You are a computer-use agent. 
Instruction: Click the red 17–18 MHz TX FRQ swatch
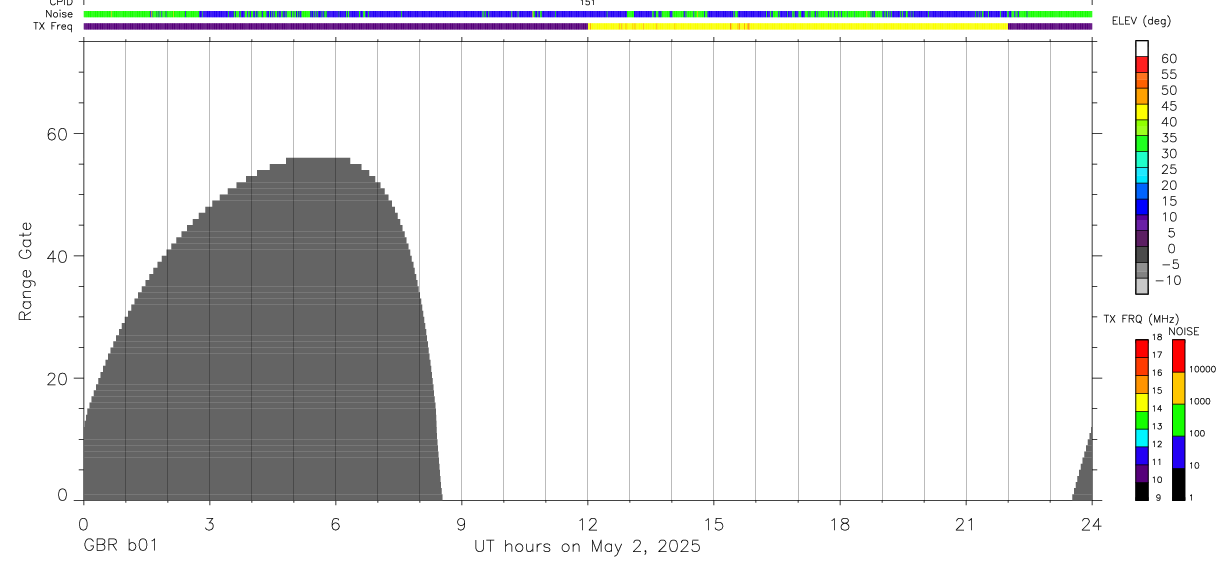pyautogui.click(x=1142, y=347)
